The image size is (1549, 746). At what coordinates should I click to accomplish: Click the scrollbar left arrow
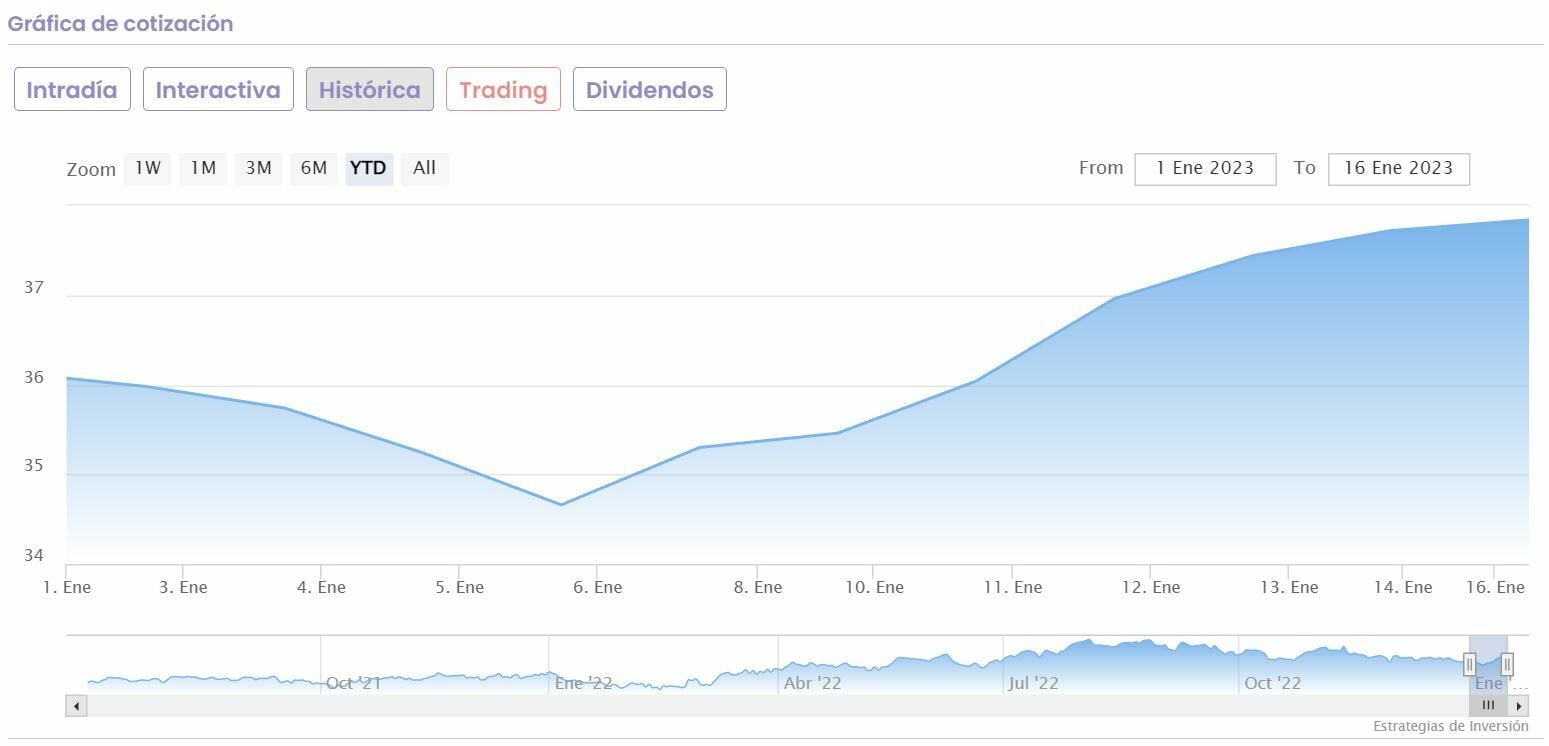[x=77, y=706]
